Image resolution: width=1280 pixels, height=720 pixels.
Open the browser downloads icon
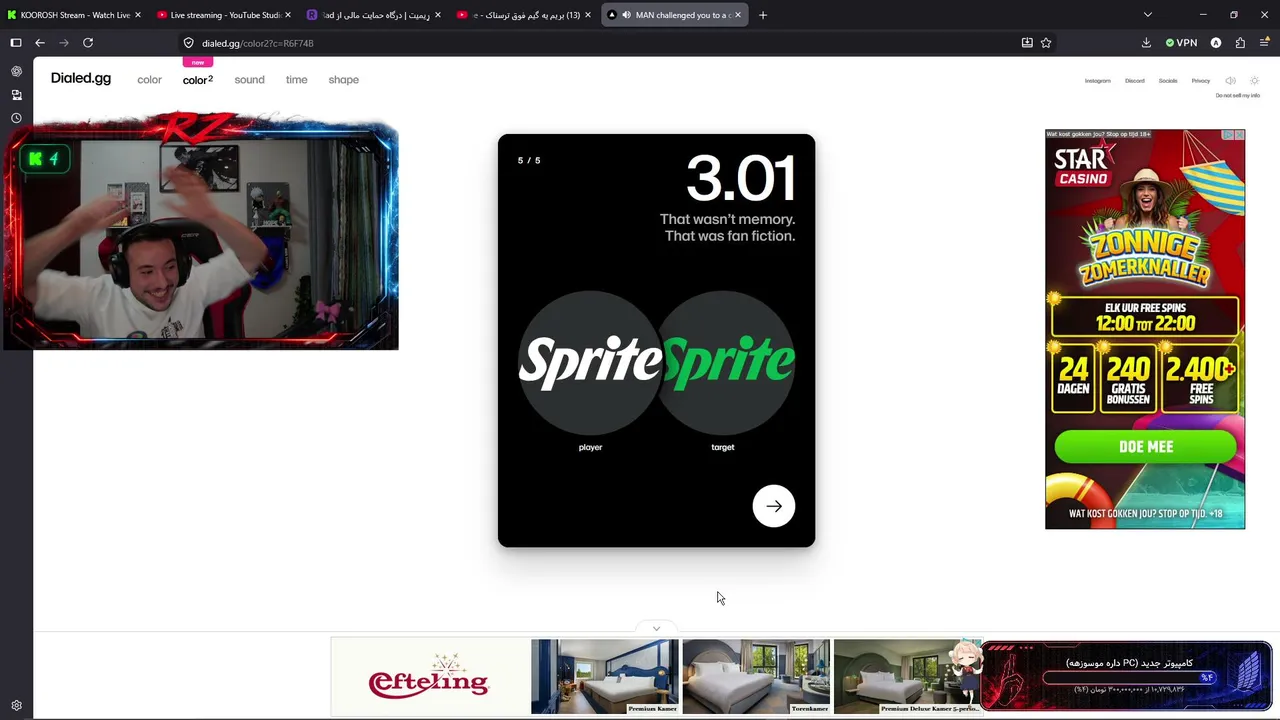tap(1146, 43)
